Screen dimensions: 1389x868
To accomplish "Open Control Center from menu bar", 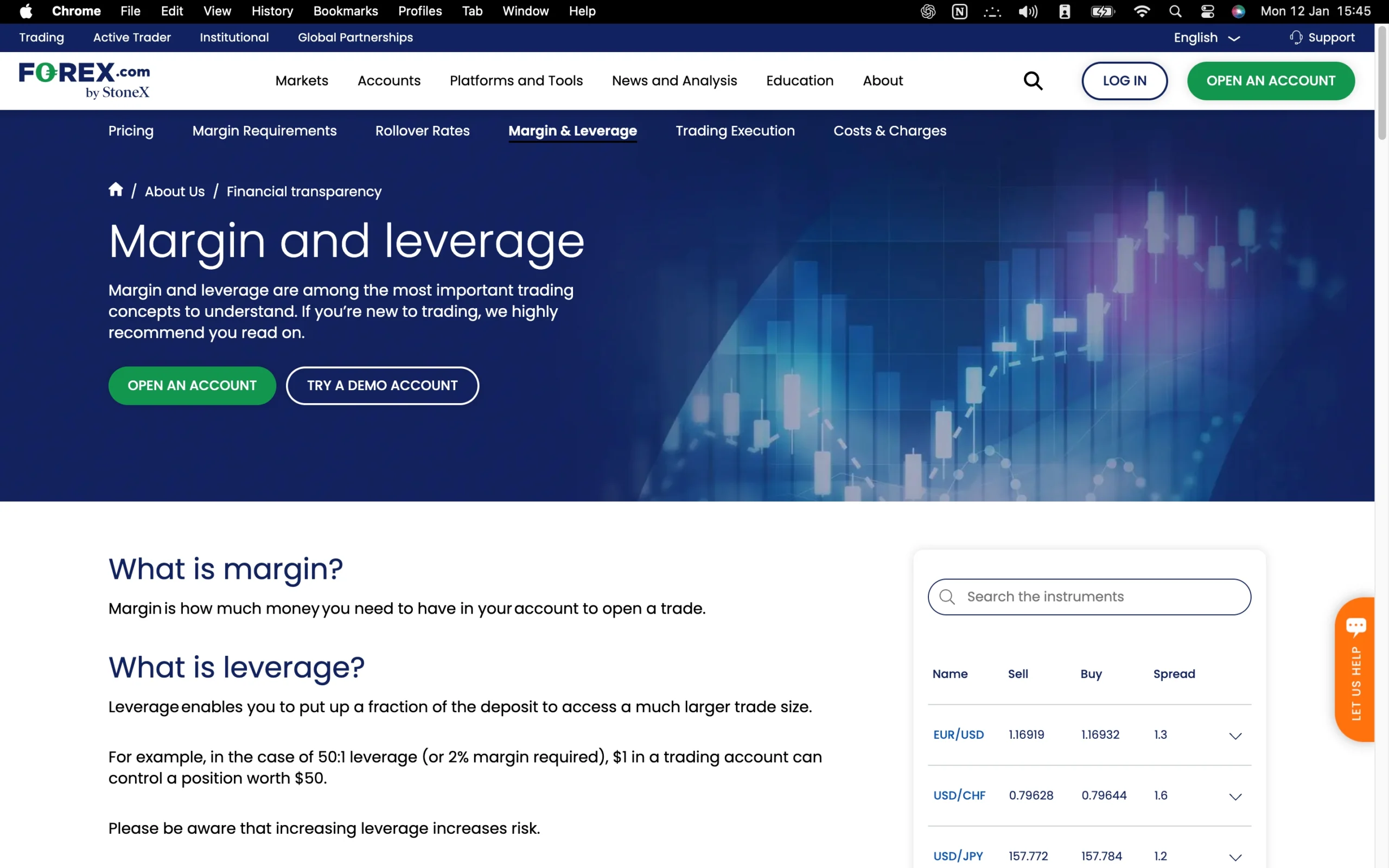I will coord(1207,11).
